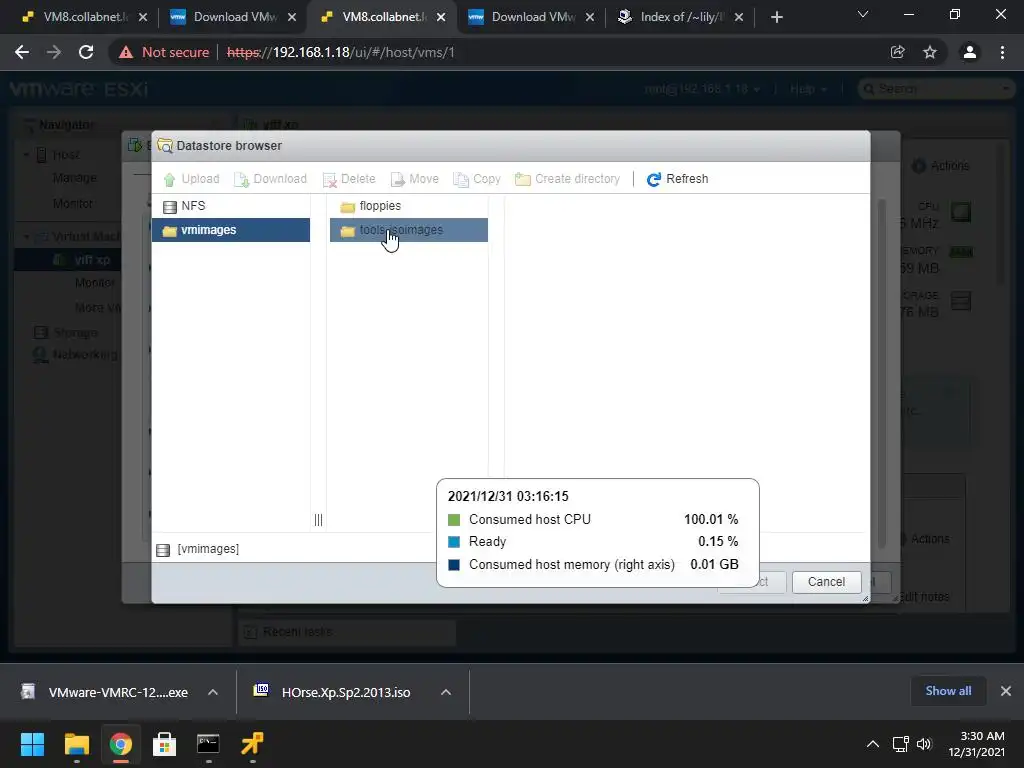Open a new browser tab
1024x768 pixels.
(776, 17)
